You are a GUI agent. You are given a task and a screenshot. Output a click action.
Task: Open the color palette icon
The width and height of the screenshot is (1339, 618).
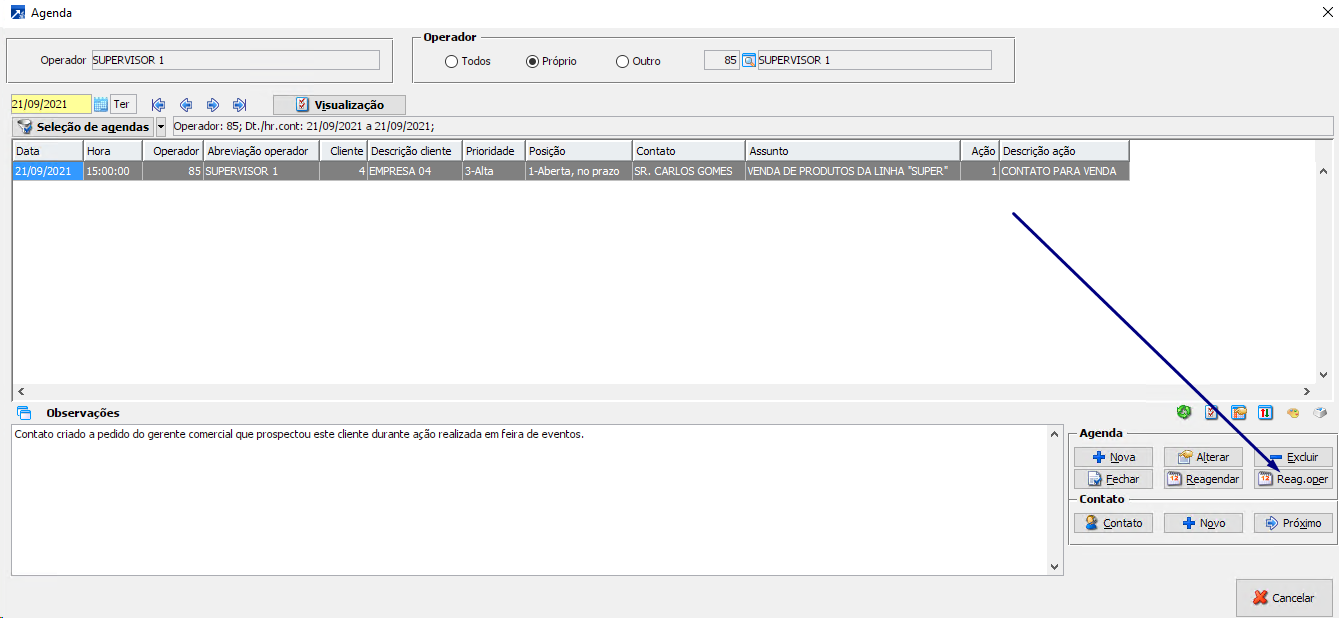(1293, 412)
